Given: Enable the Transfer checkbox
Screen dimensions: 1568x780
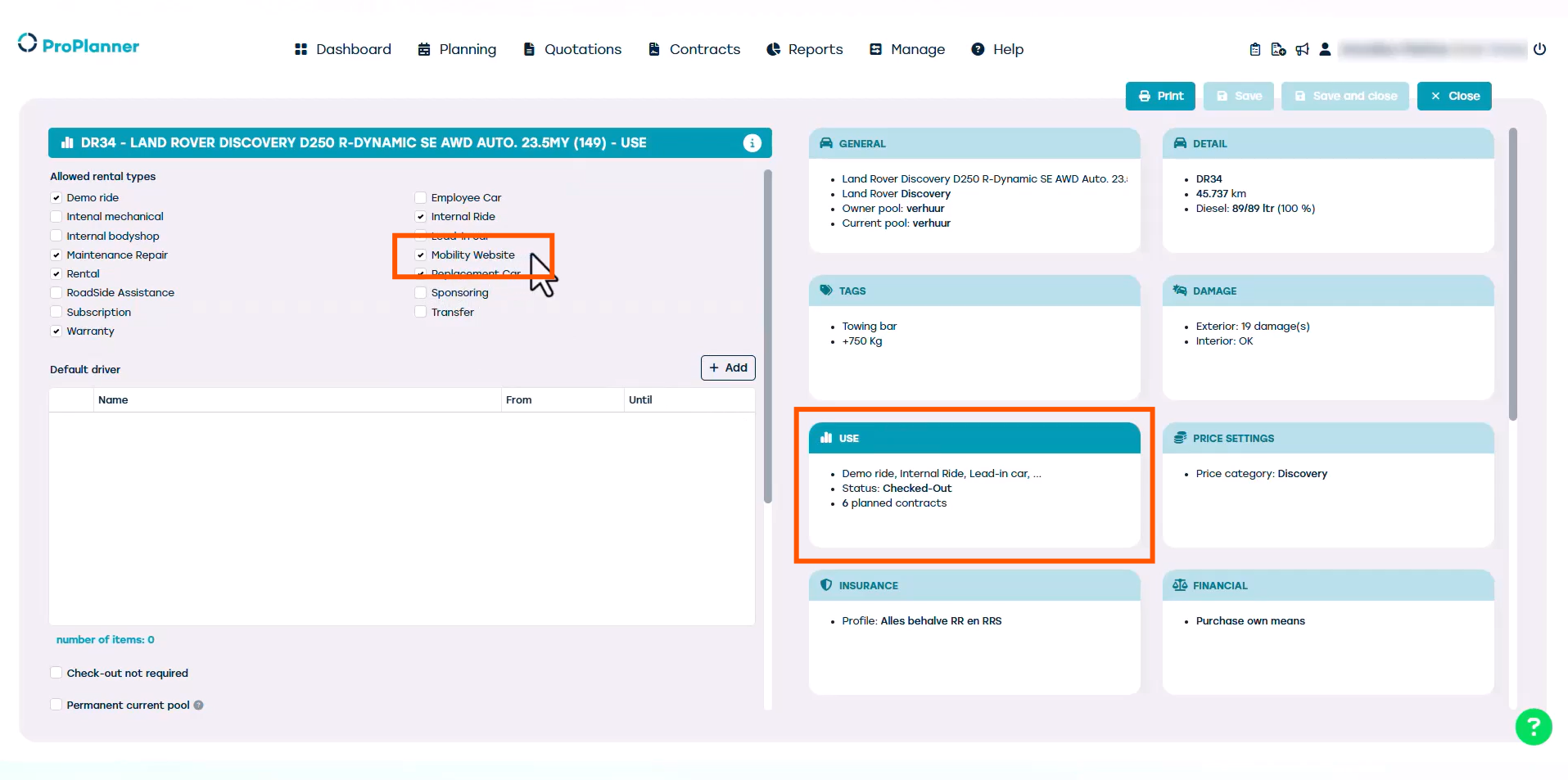Looking at the screenshot, I should (421, 313).
